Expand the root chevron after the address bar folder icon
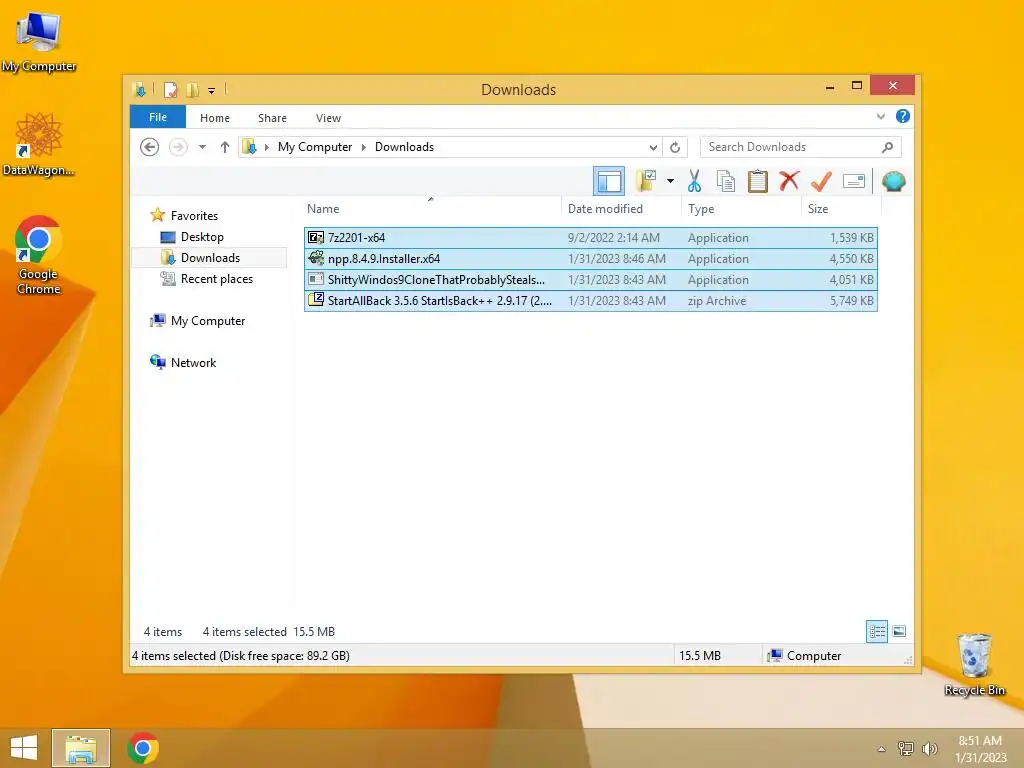This screenshot has width=1024, height=768. [266, 147]
